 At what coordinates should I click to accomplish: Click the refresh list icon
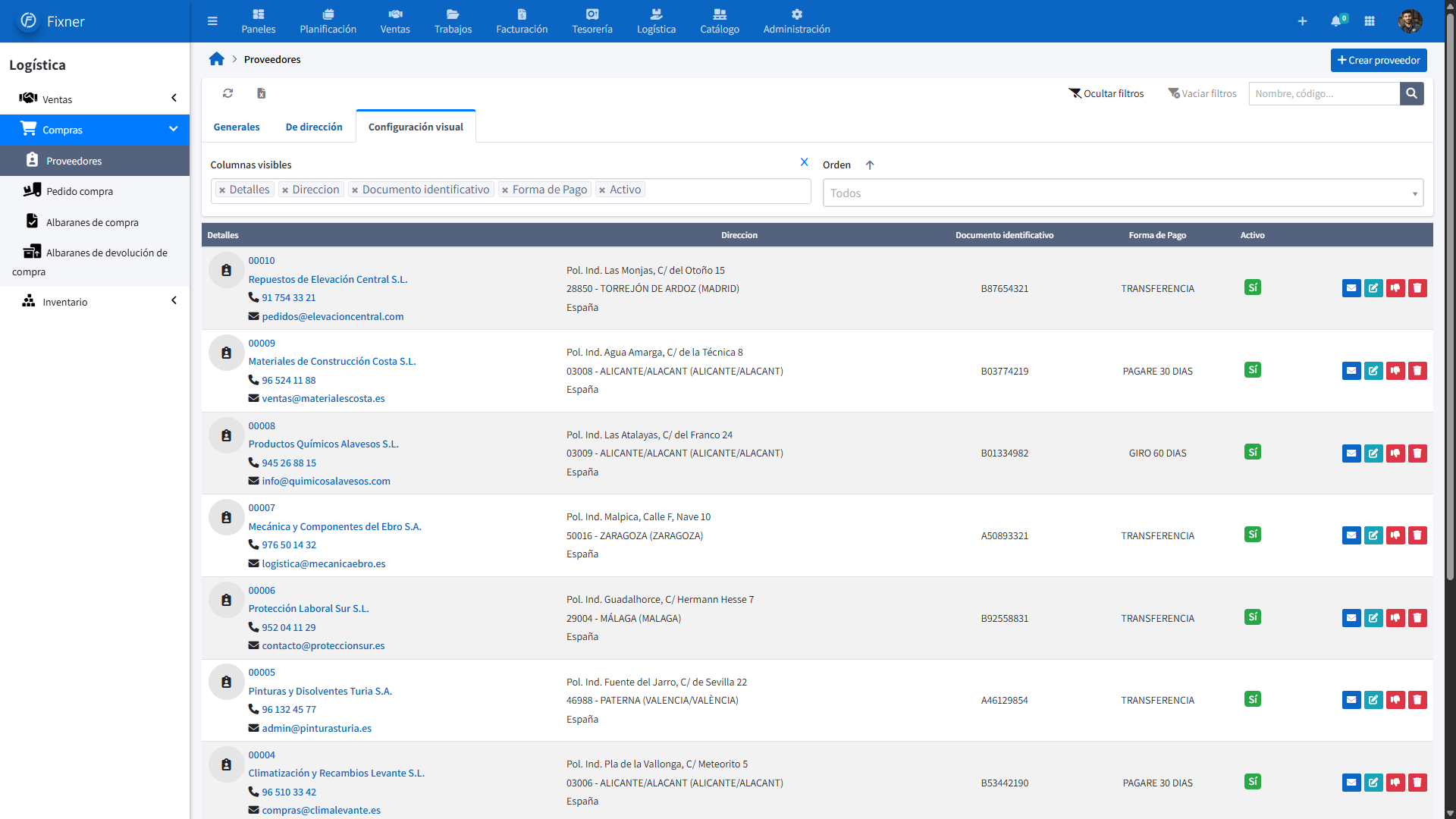227,93
